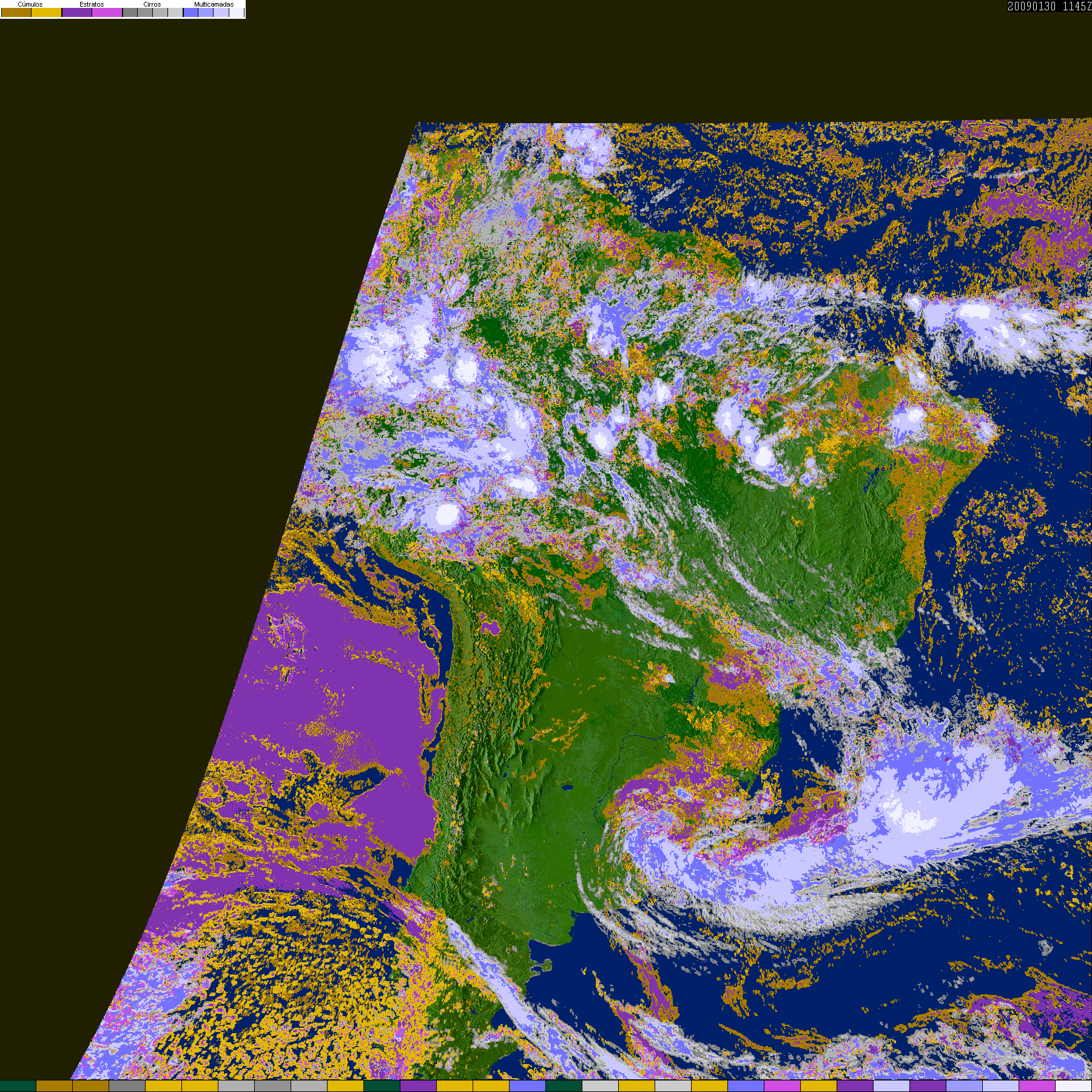Click the white cell ending the bottom color strip
Image resolution: width=1092 pixels, height=1092 pixels.
(1074, 1086)
